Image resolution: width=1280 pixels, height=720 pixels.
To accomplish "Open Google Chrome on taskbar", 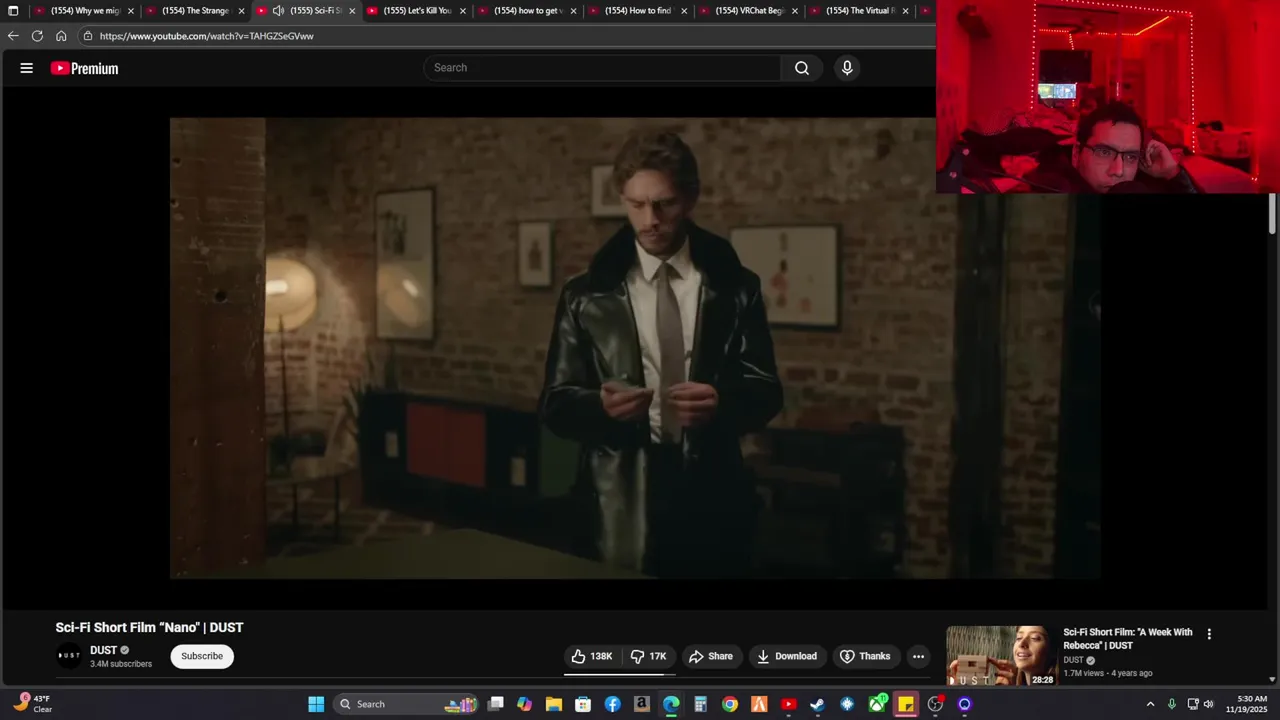I will (730, 704).
